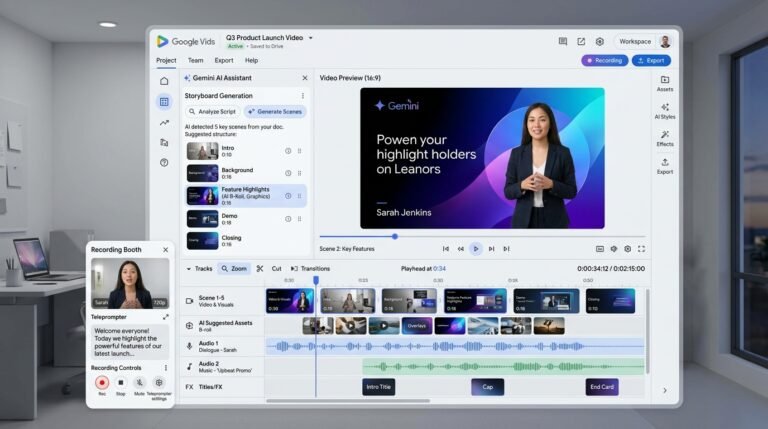Click the camera icon of Scene 1-5 track

(x=190, y=301)
